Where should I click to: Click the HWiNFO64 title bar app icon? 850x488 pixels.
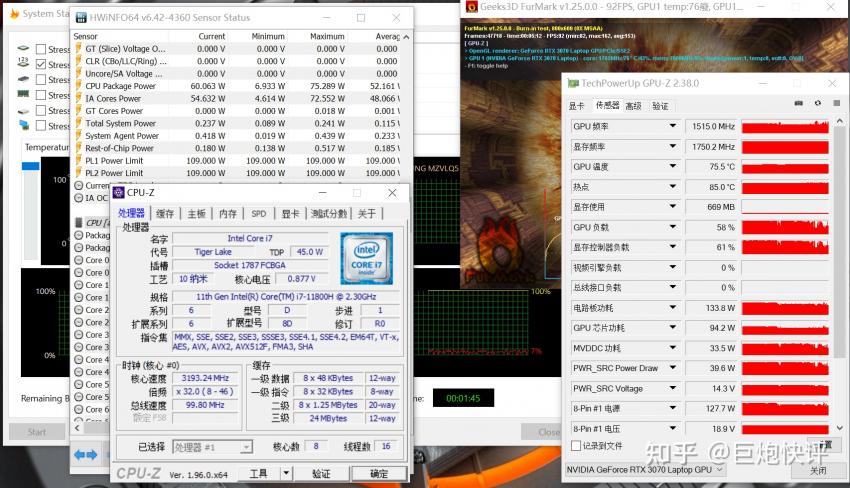[81, 17]
